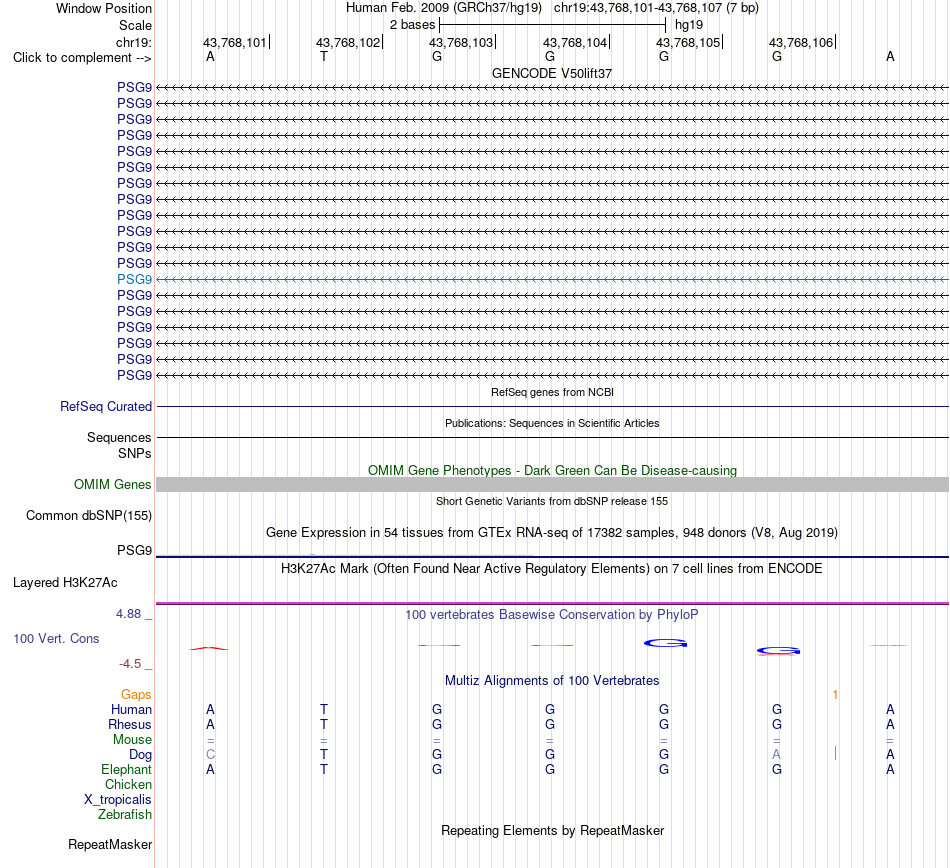The width and height of the screenshot is (950, 868).
Task: Click the chr19:43,768,101-43,768,107 (7 bp) position text
Action: [x=656, y=8]
